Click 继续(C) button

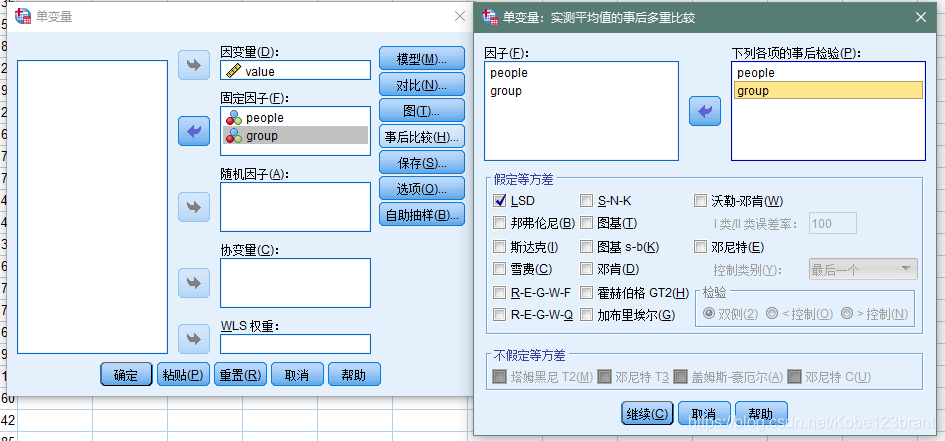pos(647,414)
